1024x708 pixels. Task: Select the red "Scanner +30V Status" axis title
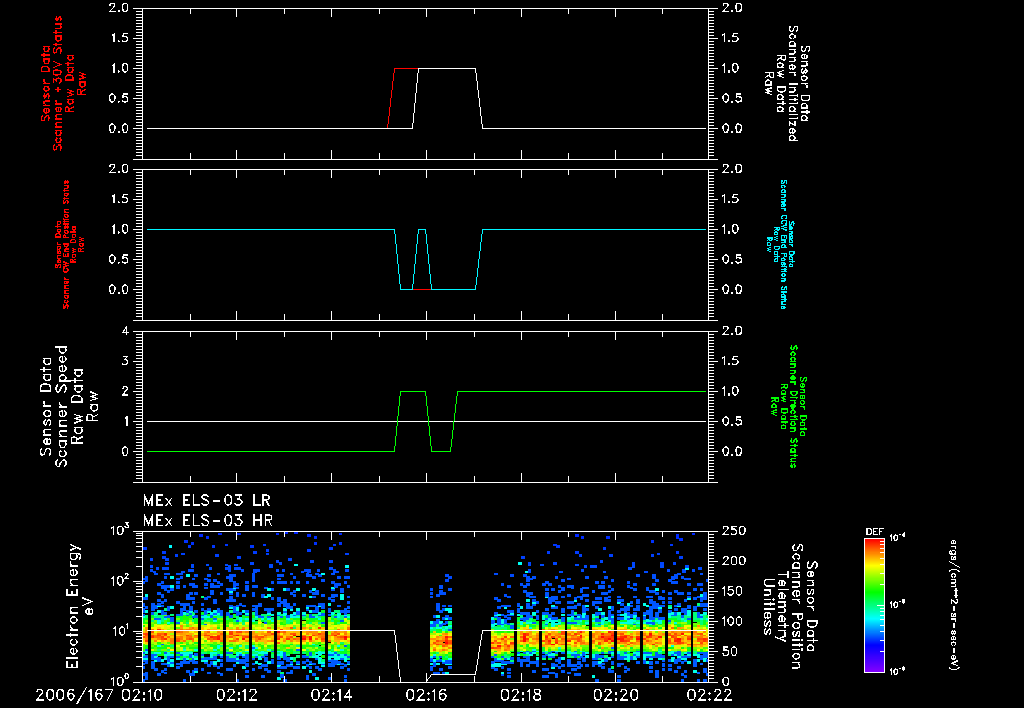pyautogui.click(x=57, y=84)
